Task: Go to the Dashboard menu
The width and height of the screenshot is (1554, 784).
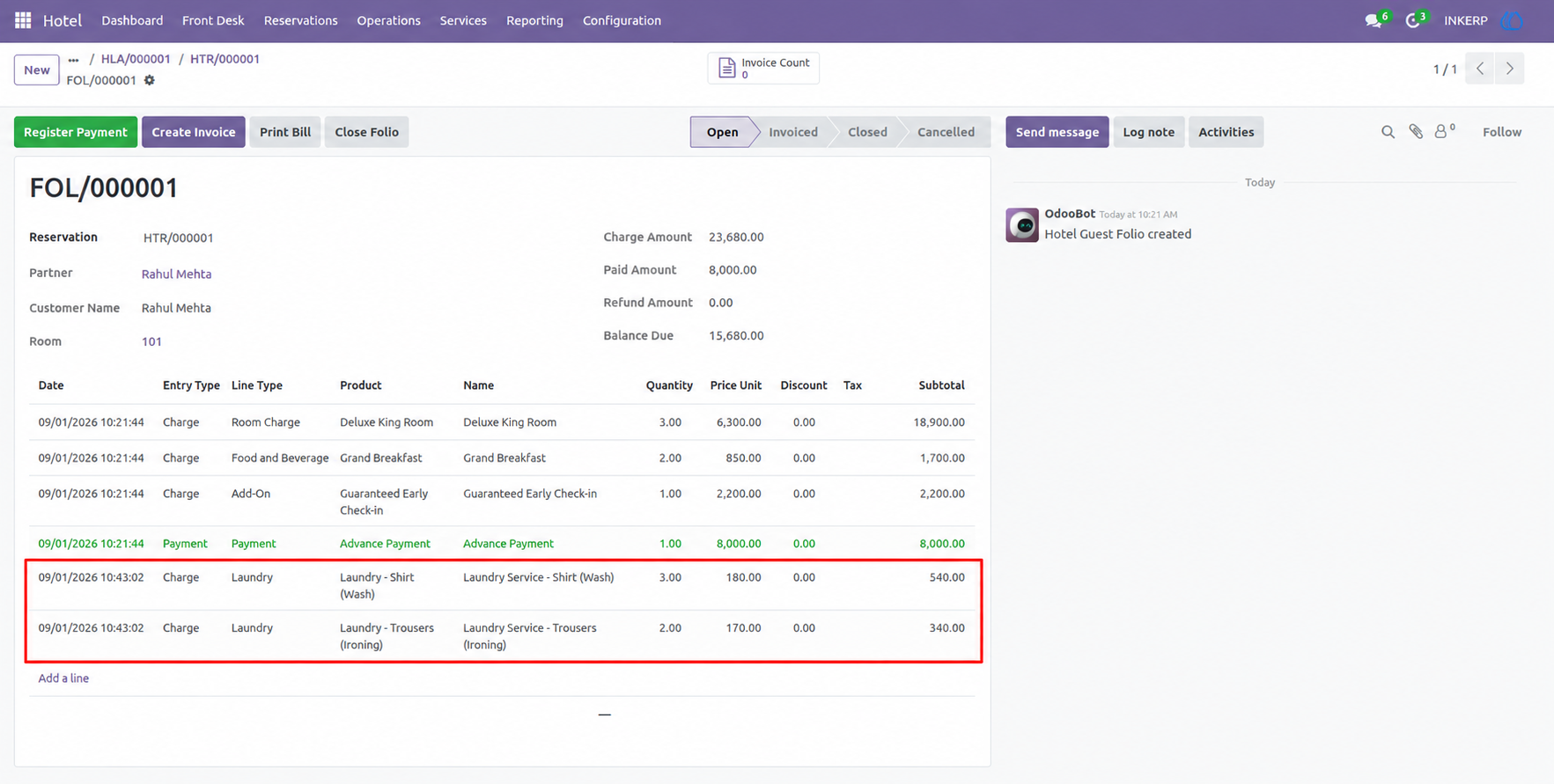Action: pyautogui.click(x=132, y=20)
